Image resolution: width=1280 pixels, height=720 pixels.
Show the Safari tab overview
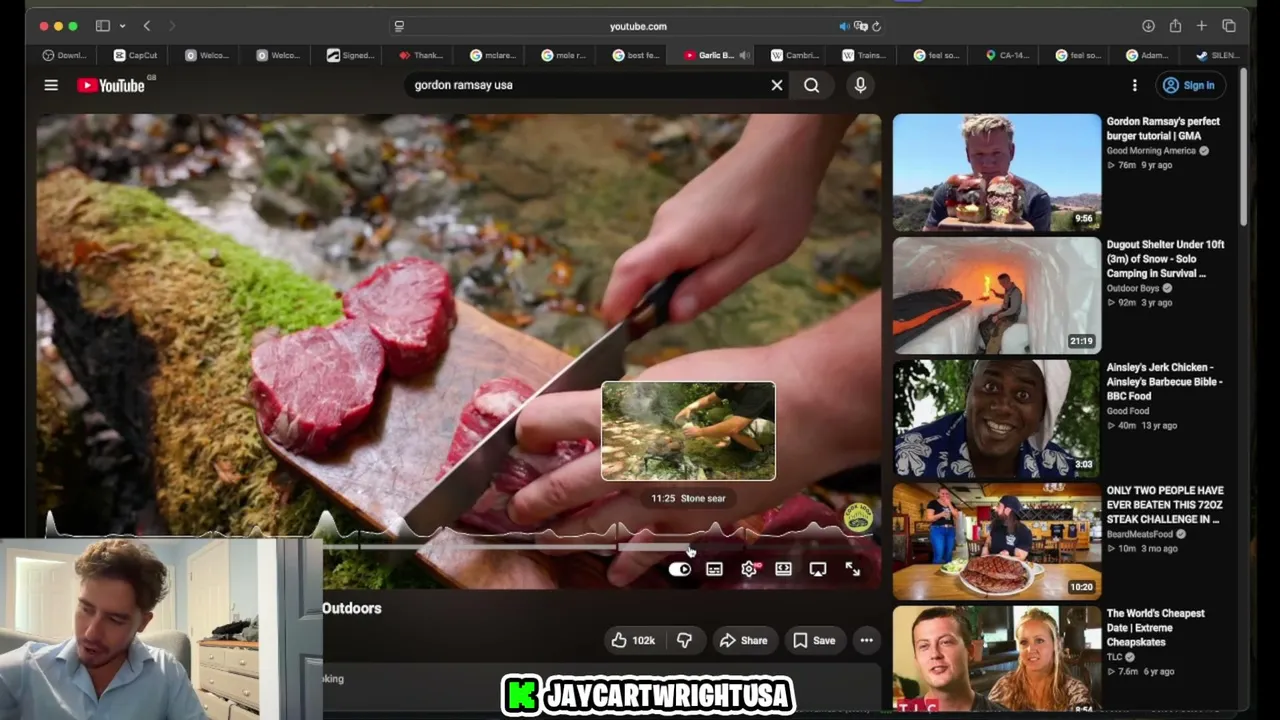coord(1229,26)
